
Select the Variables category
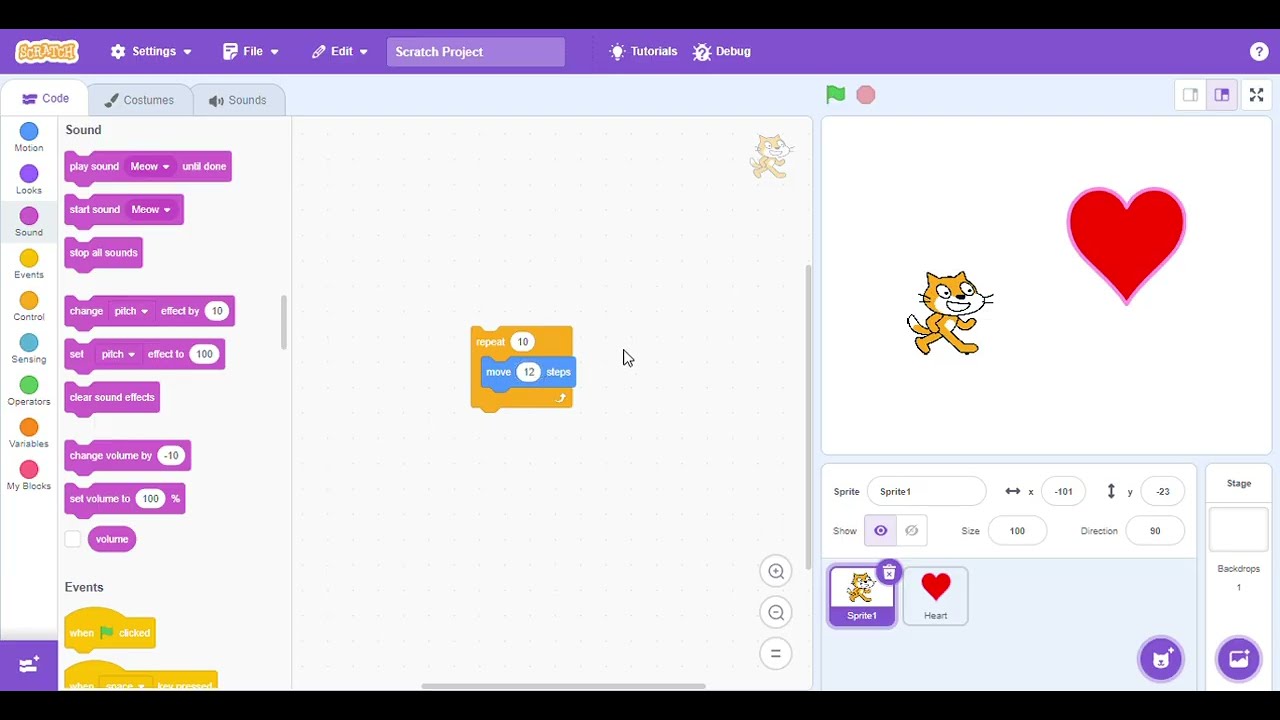coord(29,433)
